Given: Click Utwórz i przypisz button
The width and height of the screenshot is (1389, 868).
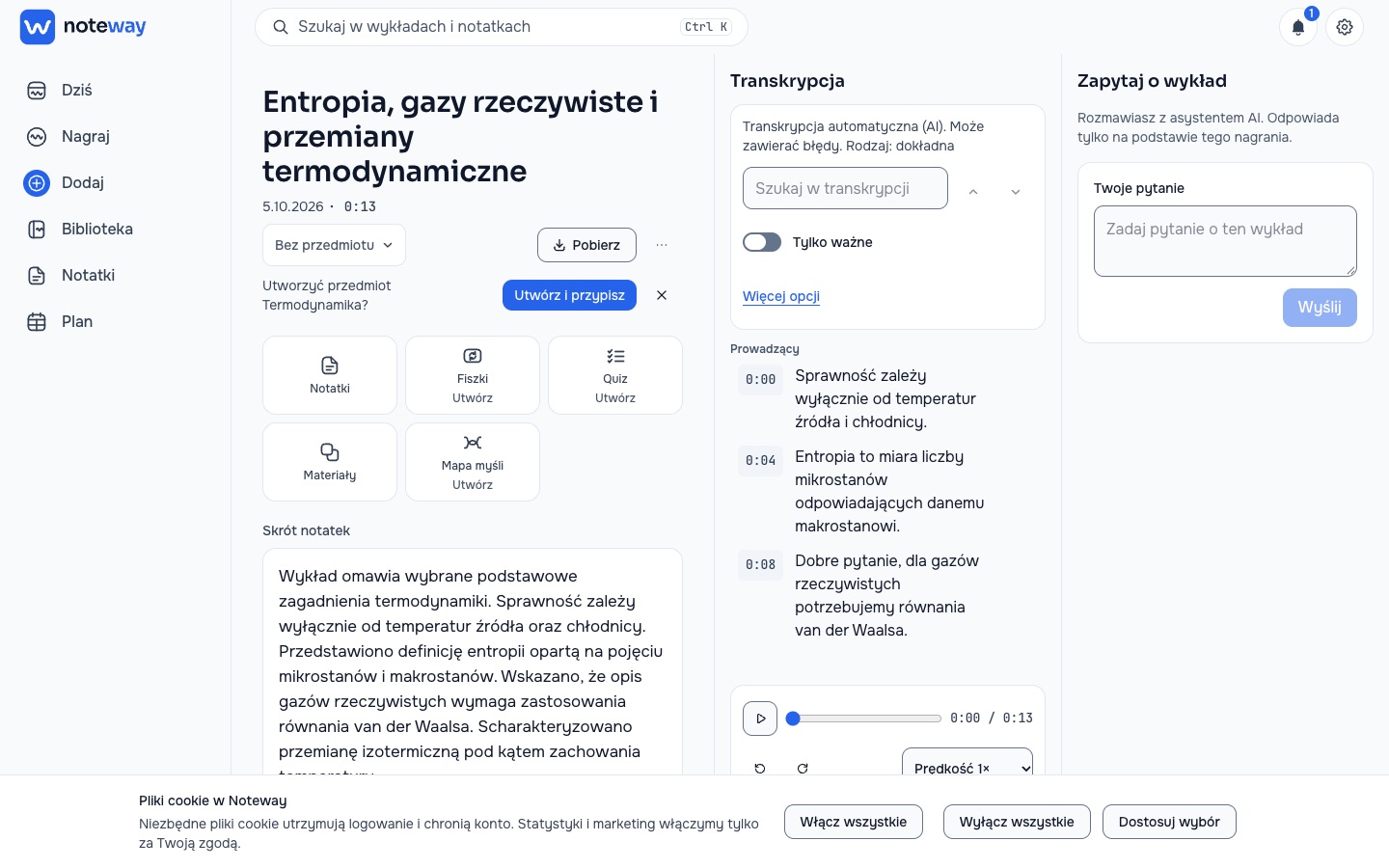Looking at the screenshot, I should (x=569, y=295).
